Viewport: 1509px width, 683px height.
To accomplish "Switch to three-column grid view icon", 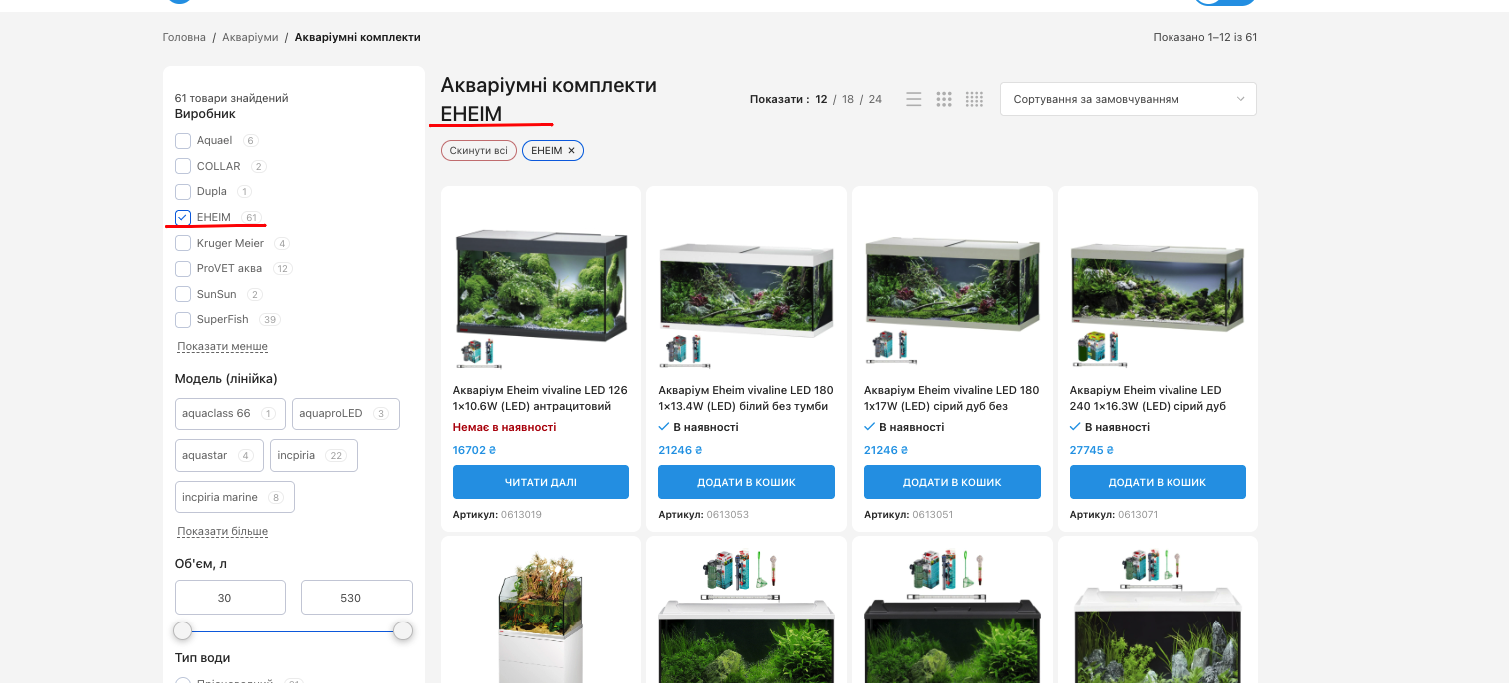I will [944, 99].
